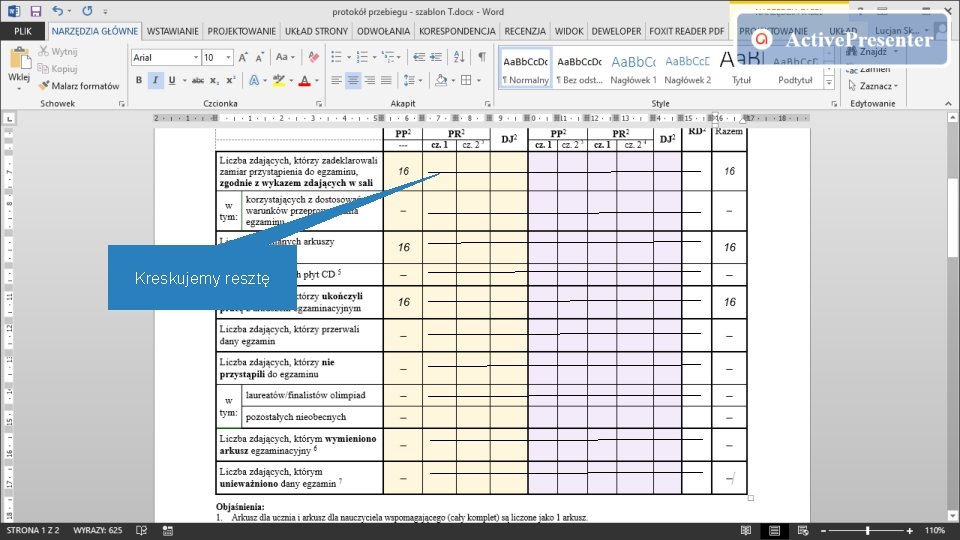Click zoom out minus button
This screenshot has height=540, width=960.
823,531
